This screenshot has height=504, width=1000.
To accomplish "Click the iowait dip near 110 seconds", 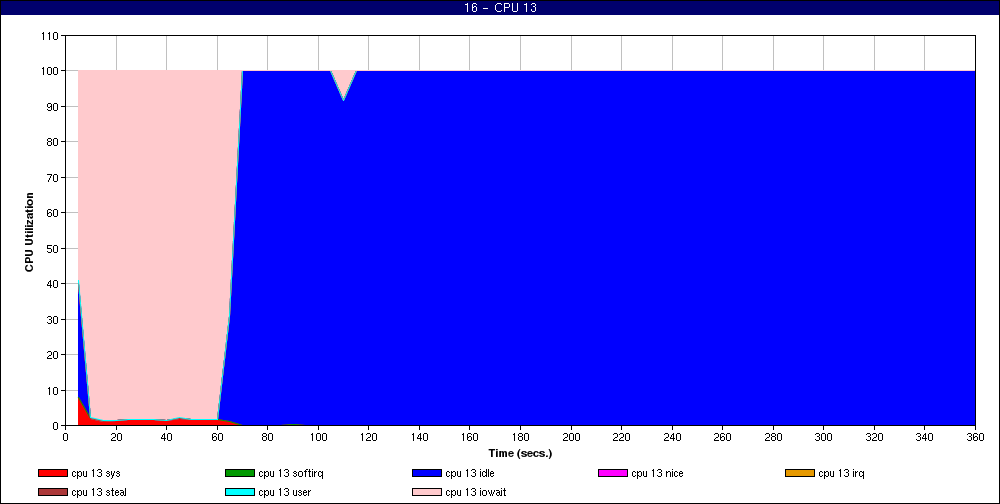I will coord(344,82).
